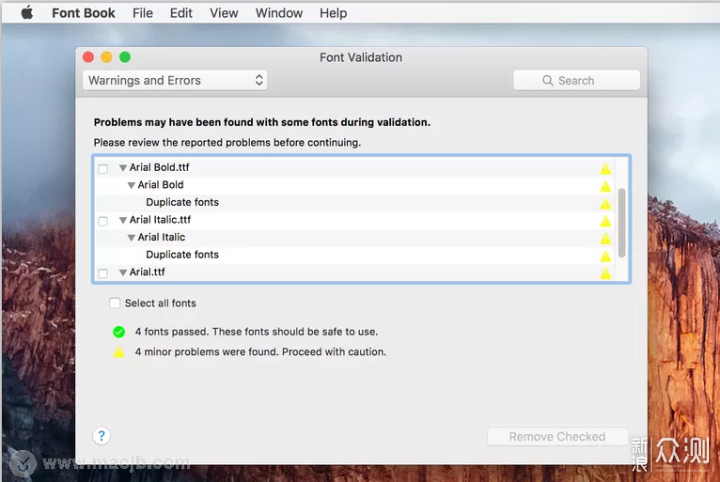This screenshot has height=482, width=720.
Task: Collapse the Arial Italic sub-item
Action: 131,238
